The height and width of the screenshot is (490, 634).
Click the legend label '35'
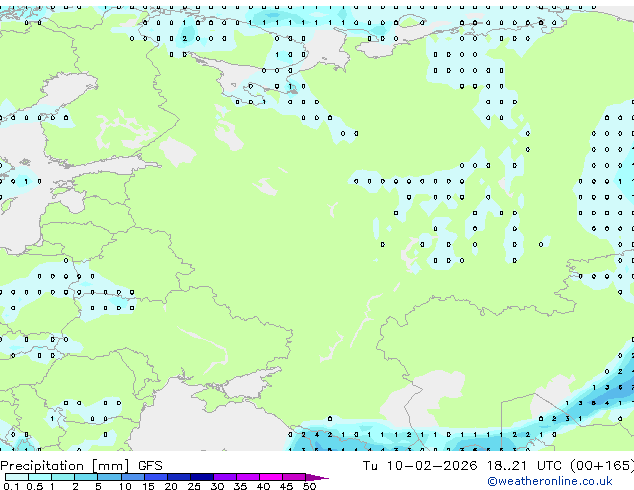coord(240,486)
